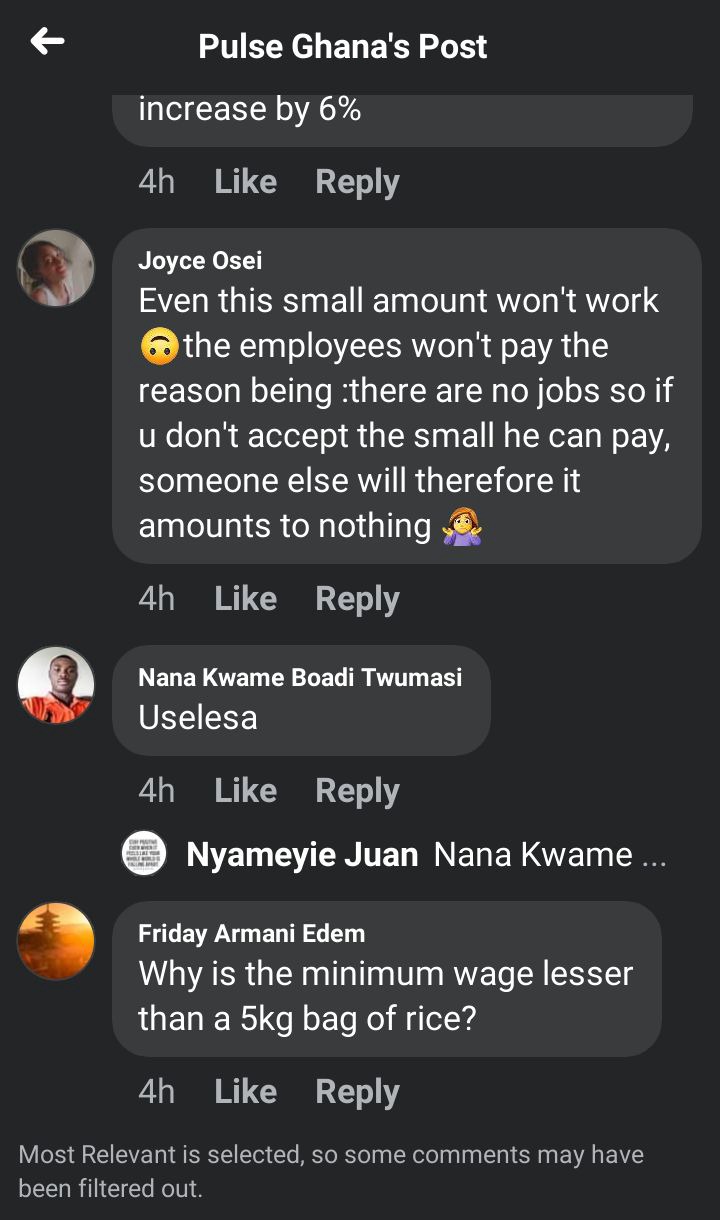Open Joyce Osei's profile name link
Viewport: 720px width, 1220px height.
200,260
